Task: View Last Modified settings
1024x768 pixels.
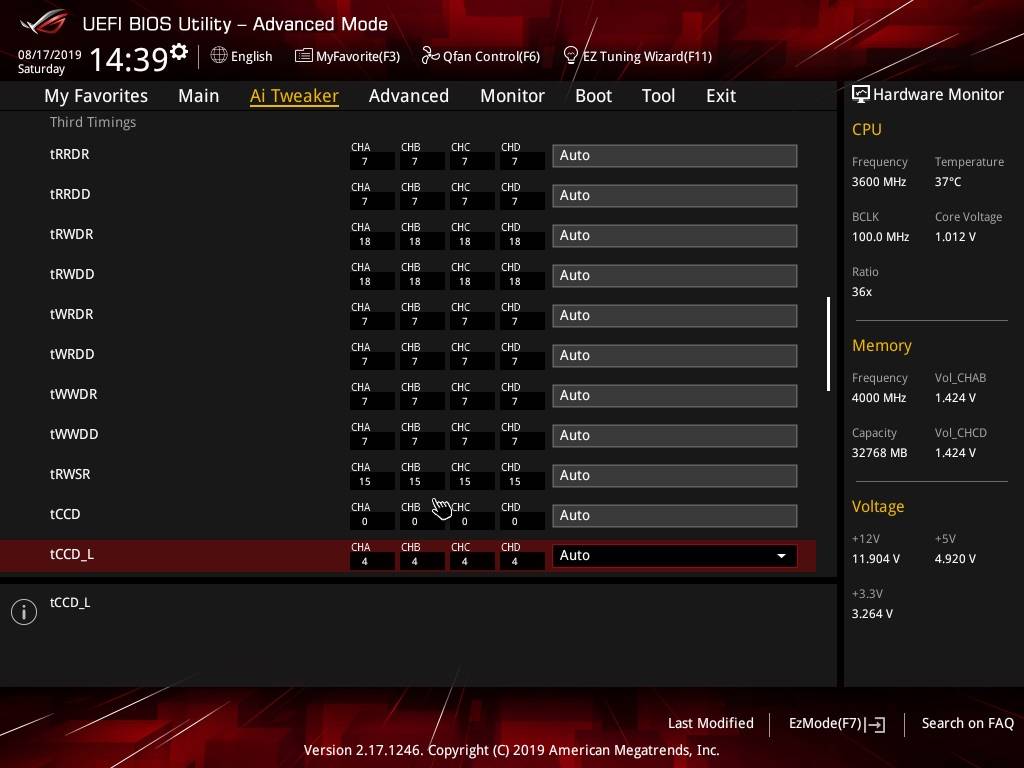Action: coord(711,723)
